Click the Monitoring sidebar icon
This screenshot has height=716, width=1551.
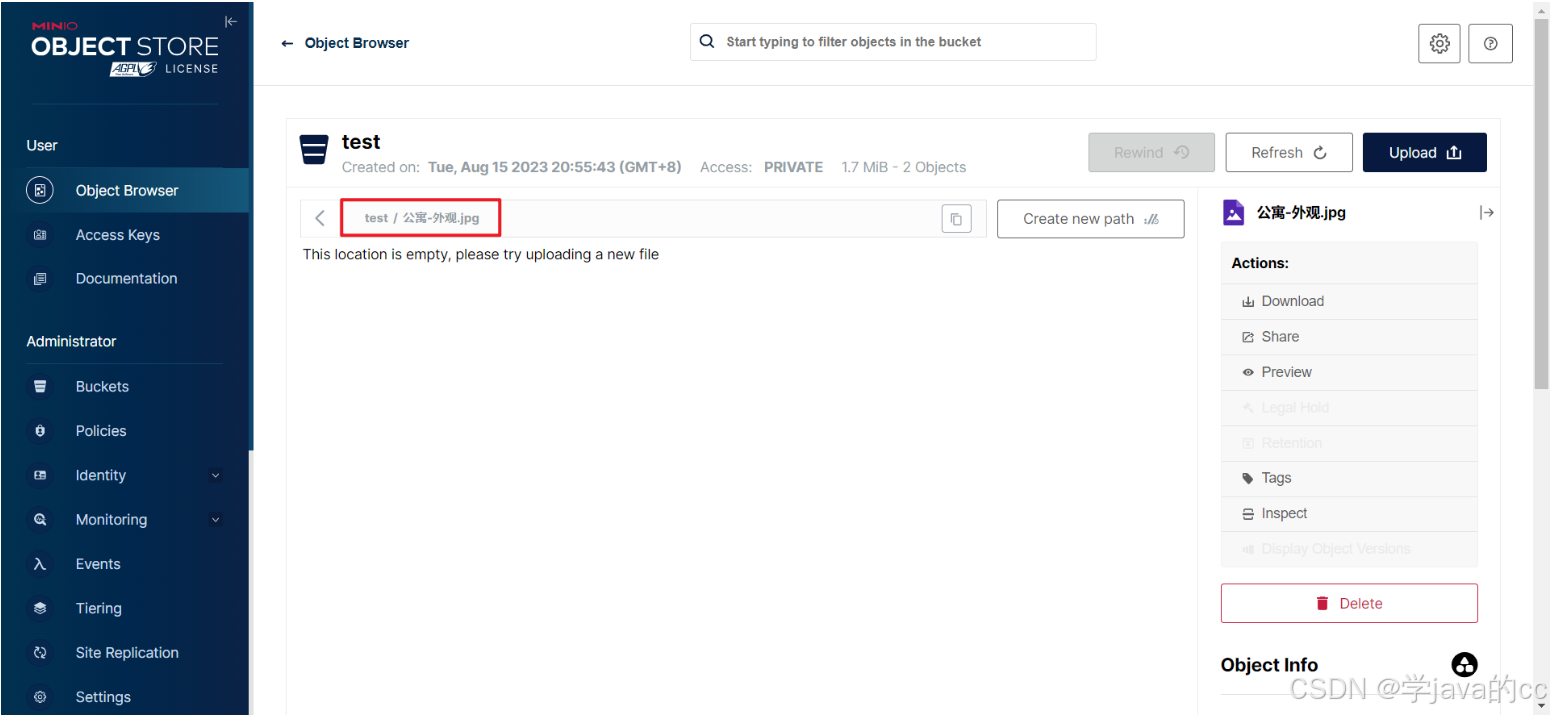pos(40,520)
